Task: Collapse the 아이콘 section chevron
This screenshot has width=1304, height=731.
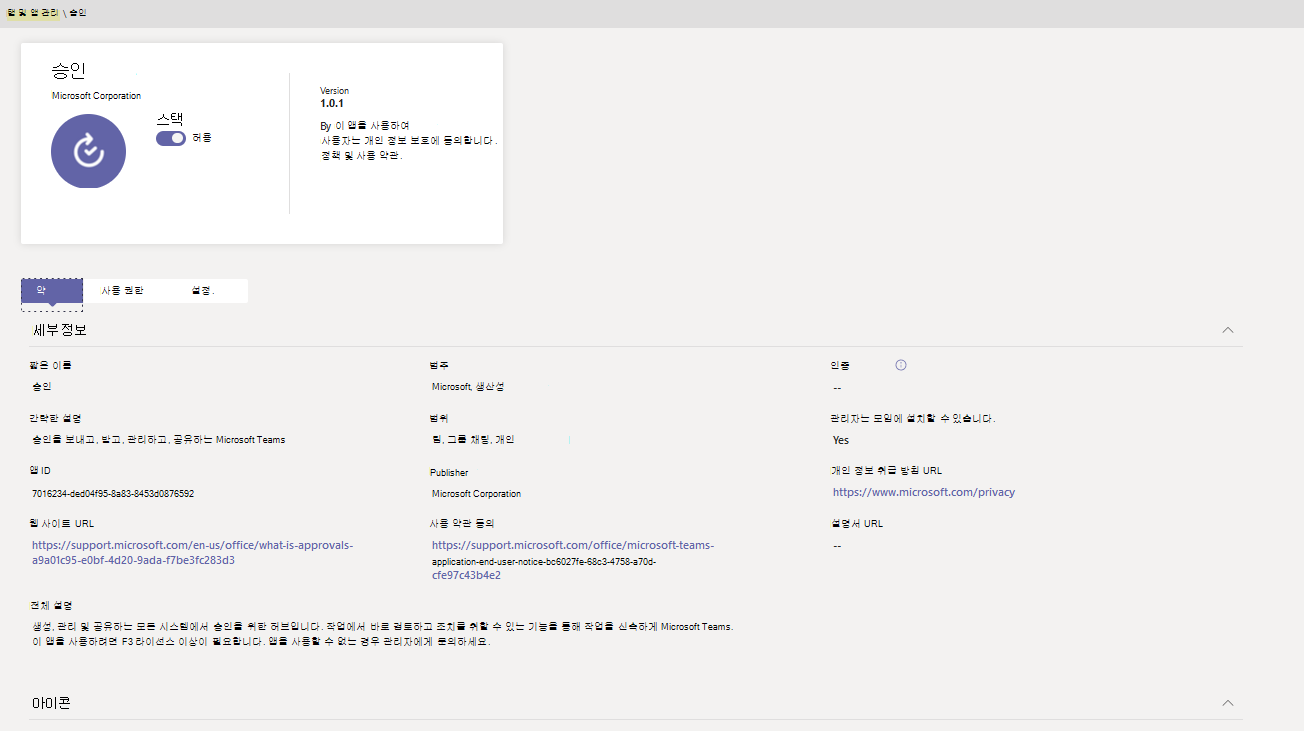Action: point(1228,703)
